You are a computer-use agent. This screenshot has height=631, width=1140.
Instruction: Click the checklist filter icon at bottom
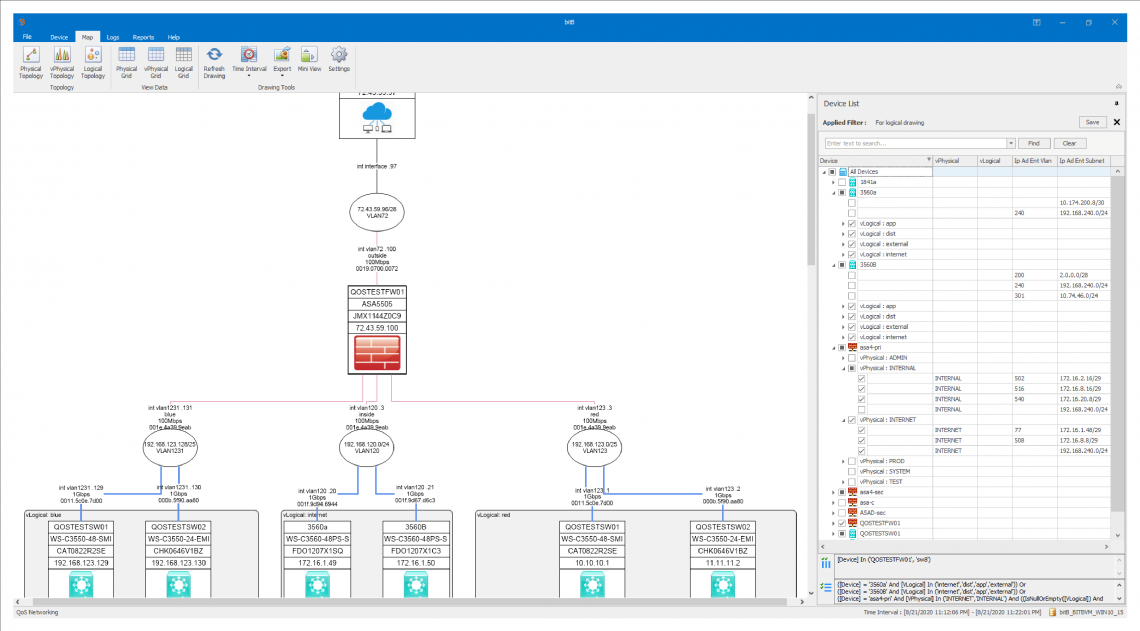point(826,587)
